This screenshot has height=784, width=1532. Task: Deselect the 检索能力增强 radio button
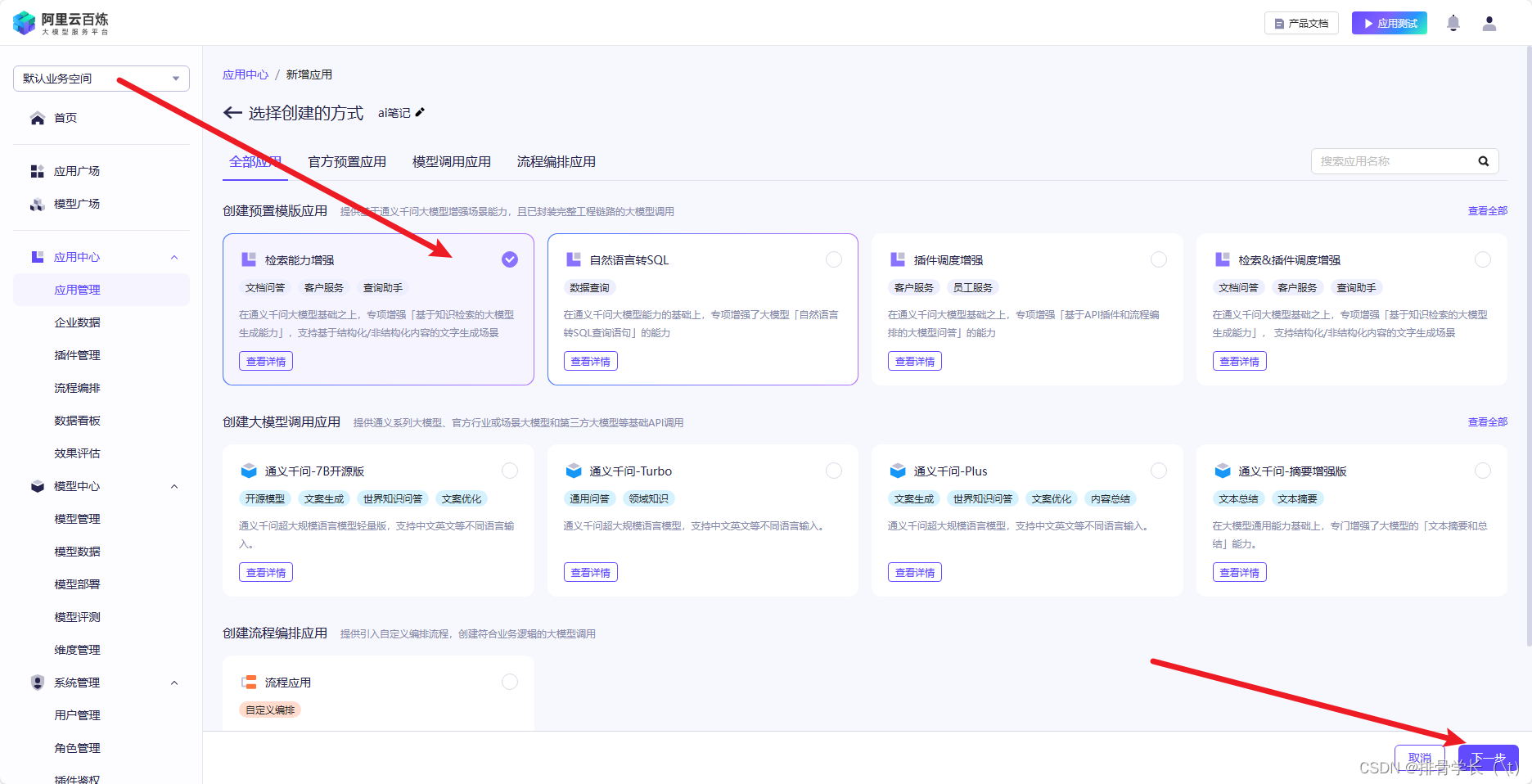click(x=510, y=259)
